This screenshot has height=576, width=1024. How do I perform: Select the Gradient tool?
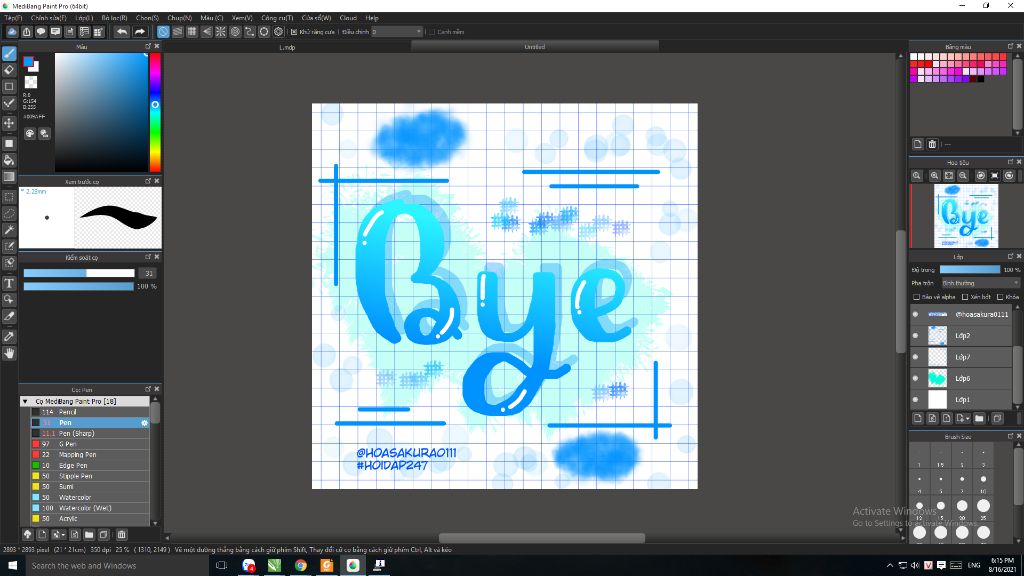click(9, 177)
